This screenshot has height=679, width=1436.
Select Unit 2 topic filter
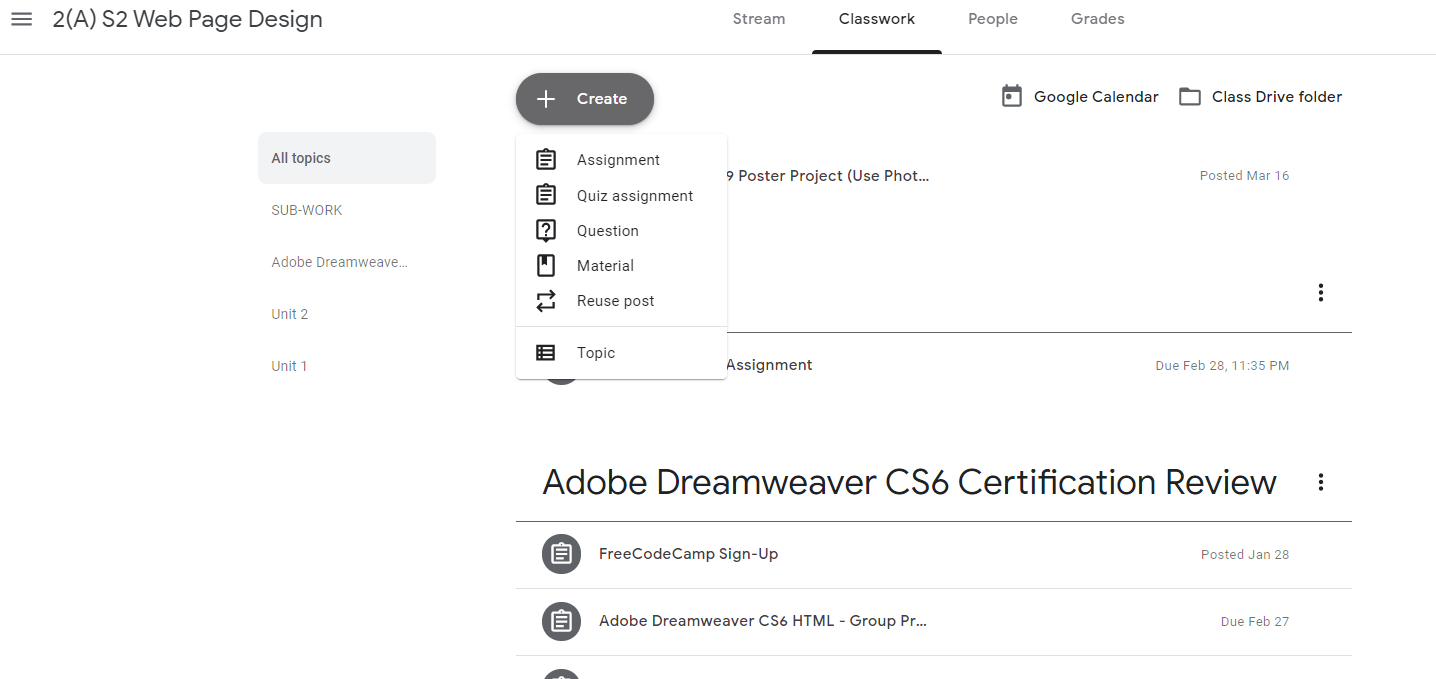[x=290, y=314]
